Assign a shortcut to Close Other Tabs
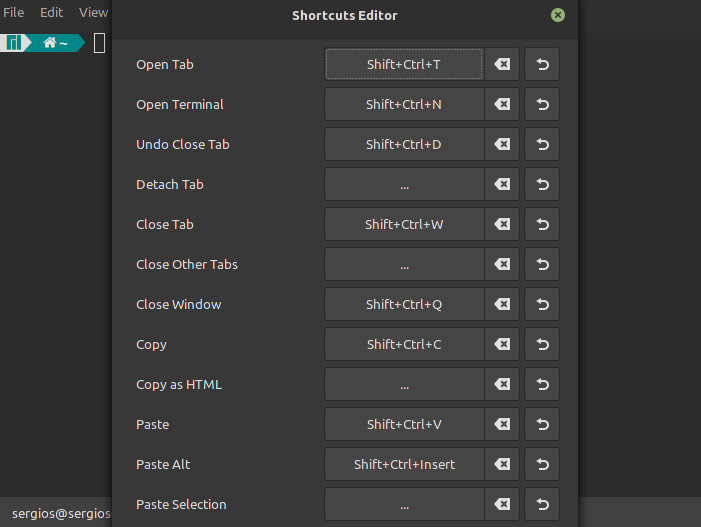701x527 pixels. click(404, 264)
